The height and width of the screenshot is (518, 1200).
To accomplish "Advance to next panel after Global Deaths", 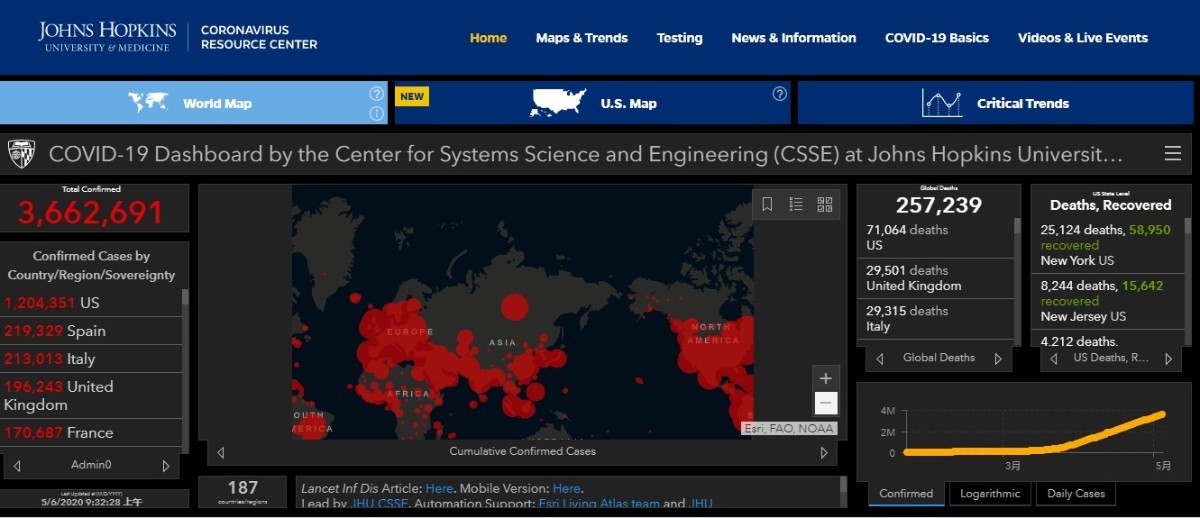I will coord(997,358).
